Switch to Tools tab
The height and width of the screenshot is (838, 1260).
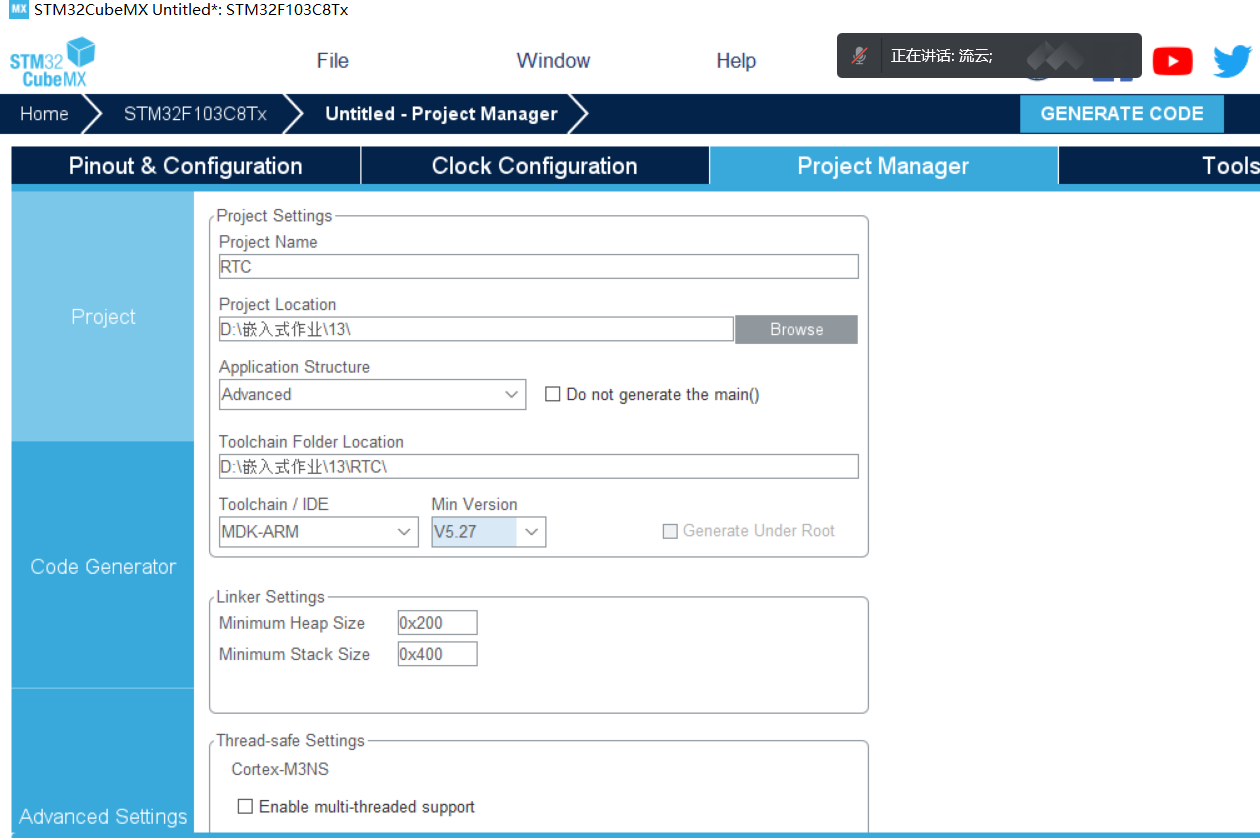pyautogui.click(x=1160, y=166)
